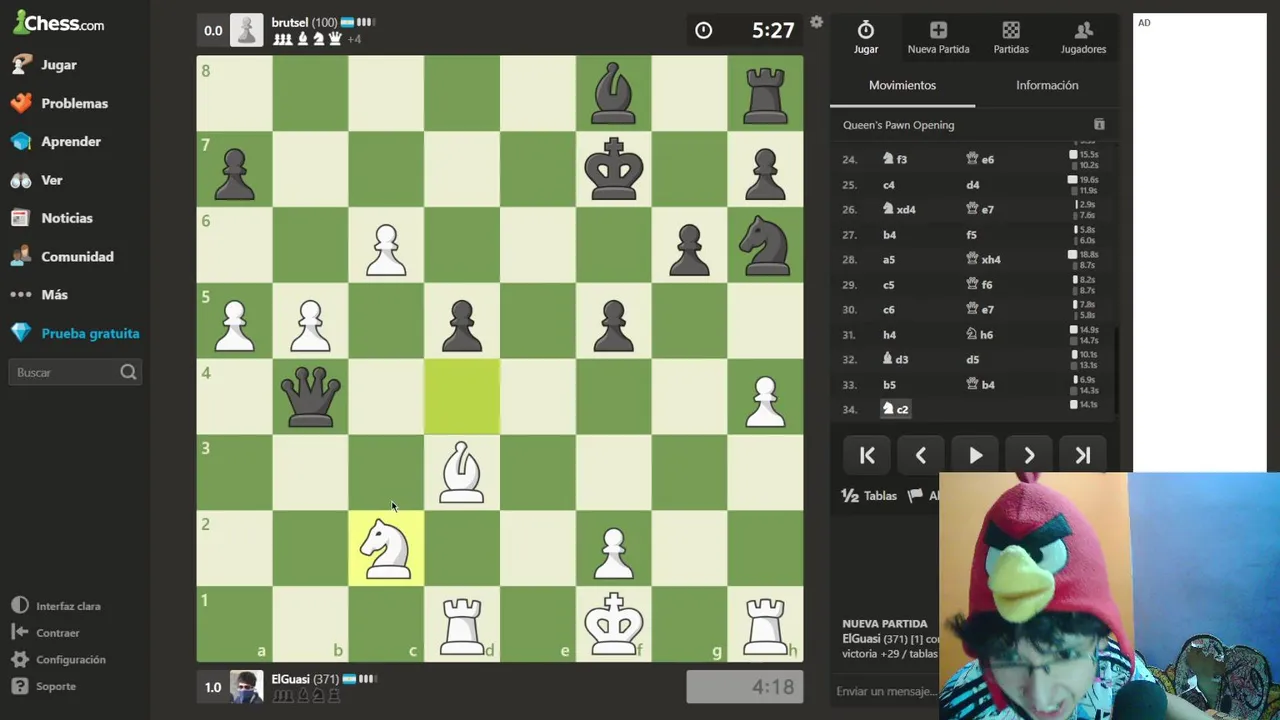This screenshot has height=720, width=1280.
Task: Click the Chess.com logo
Action: 58,23
